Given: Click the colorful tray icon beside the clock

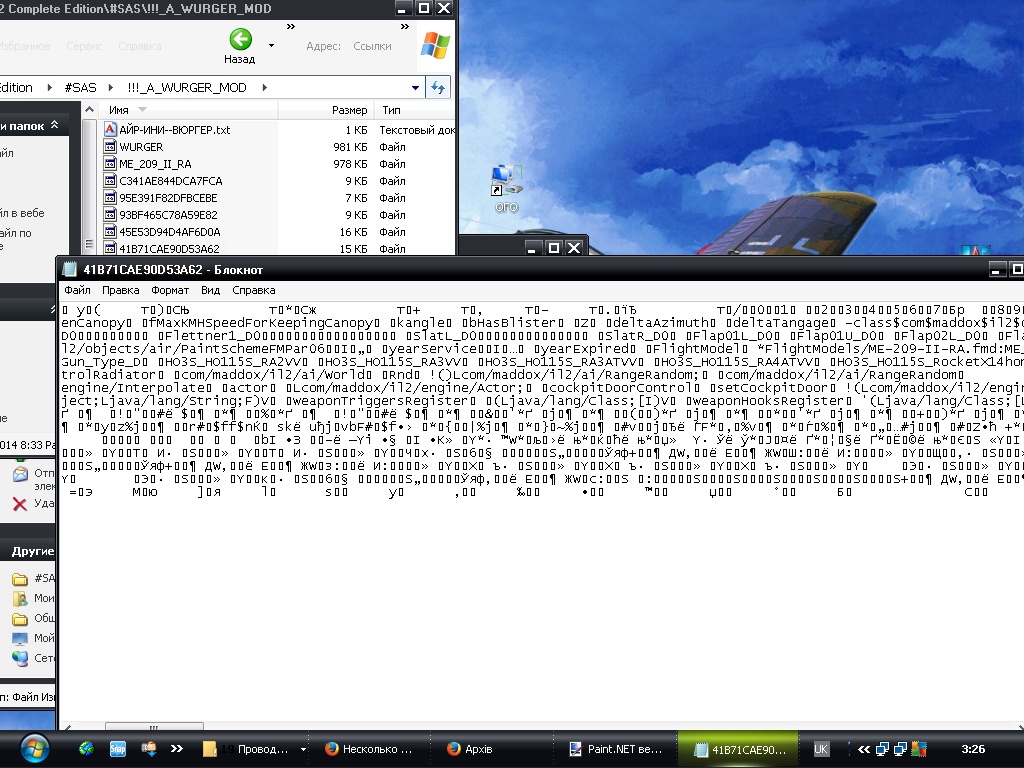Looking at the screenshot, I should [x=919, y=749].
